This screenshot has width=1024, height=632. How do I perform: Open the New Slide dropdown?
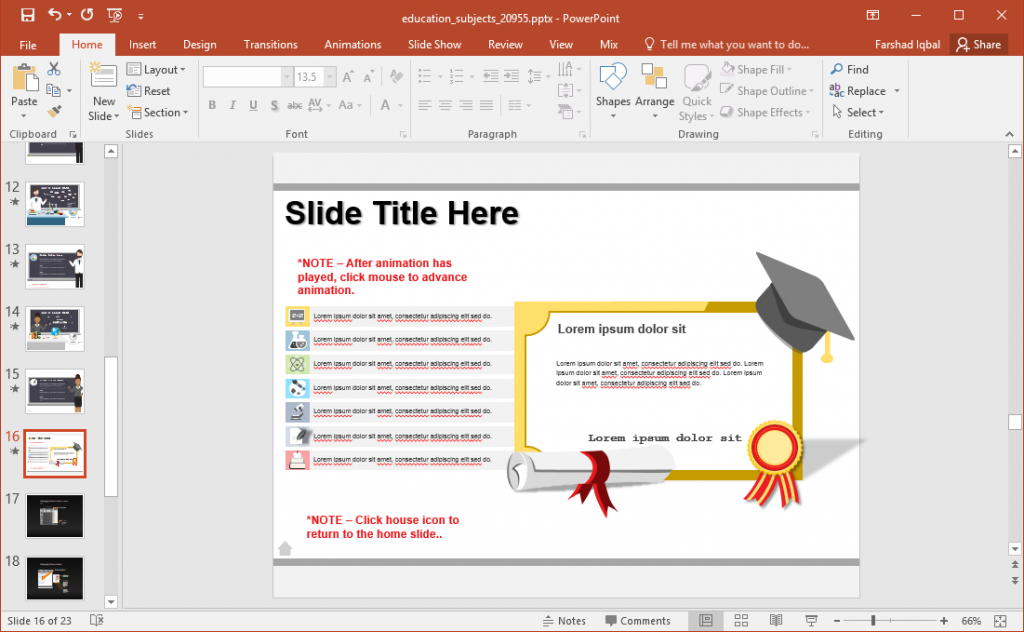click(103, 113)
